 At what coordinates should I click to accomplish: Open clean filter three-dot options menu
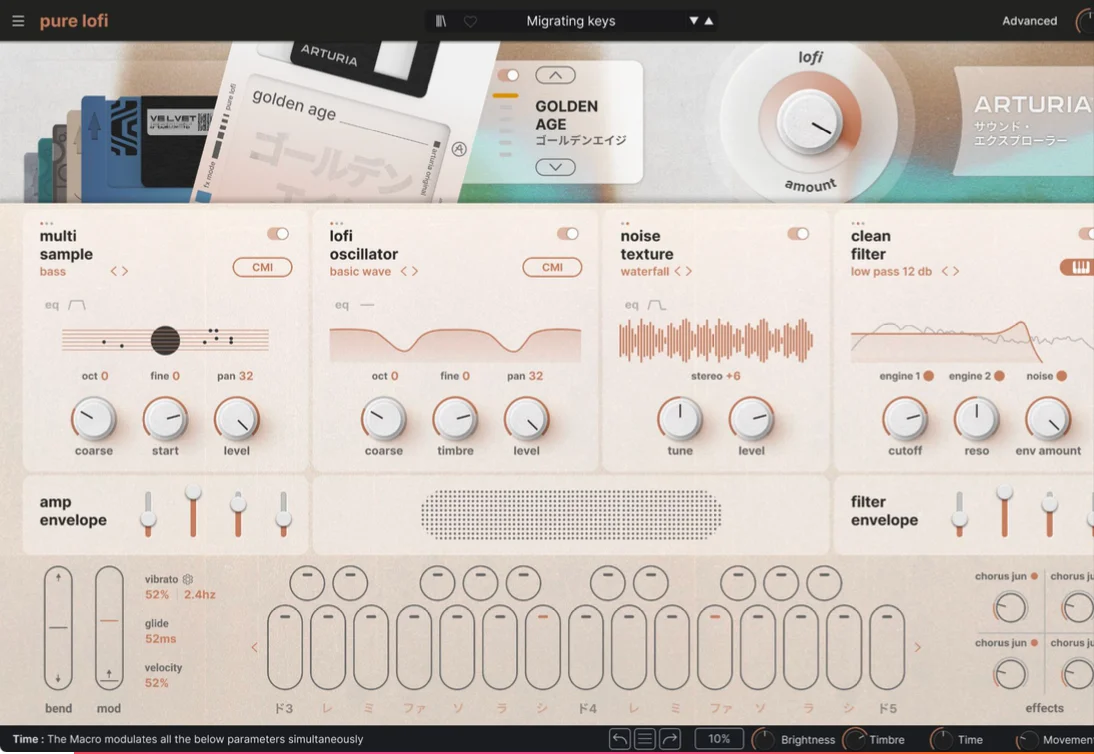click(857, 224)
